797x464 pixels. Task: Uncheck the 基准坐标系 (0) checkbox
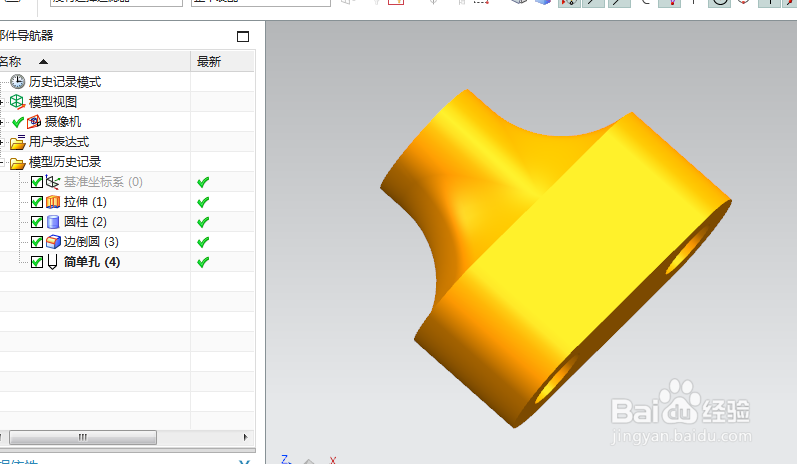click(37, 182)
